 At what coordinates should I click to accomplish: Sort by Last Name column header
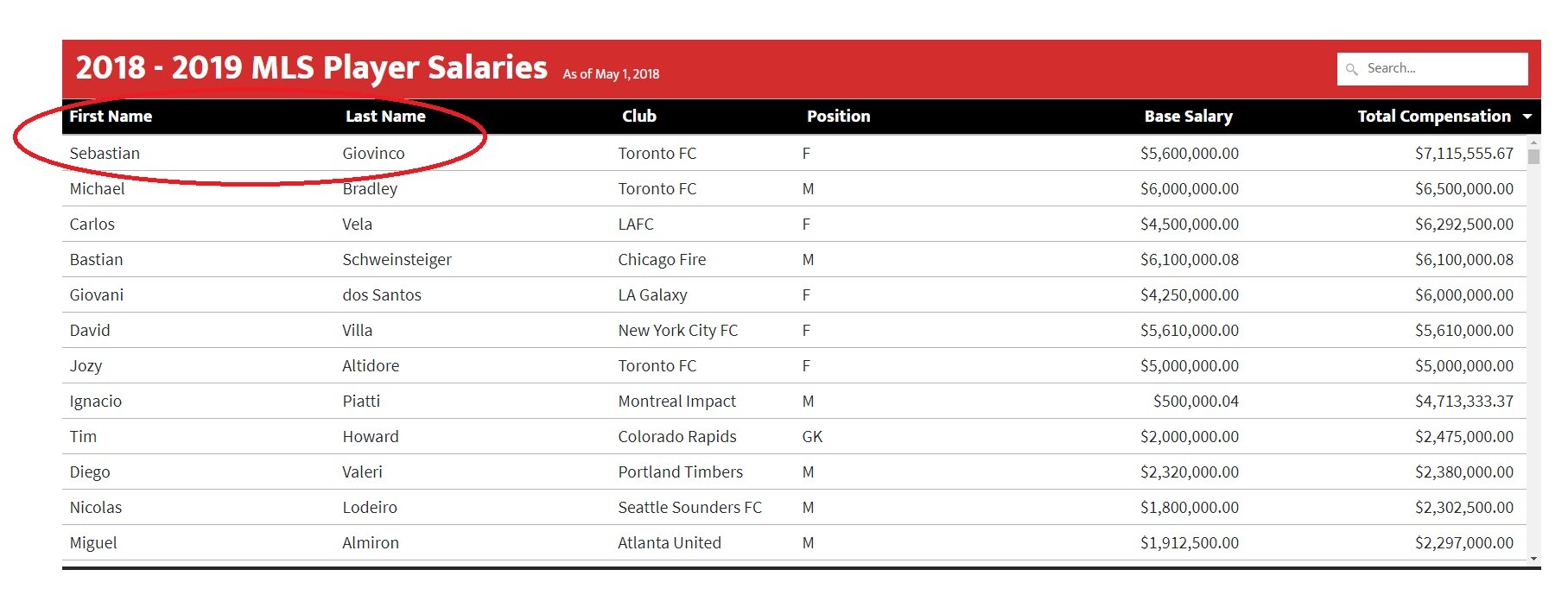point(385,117)
